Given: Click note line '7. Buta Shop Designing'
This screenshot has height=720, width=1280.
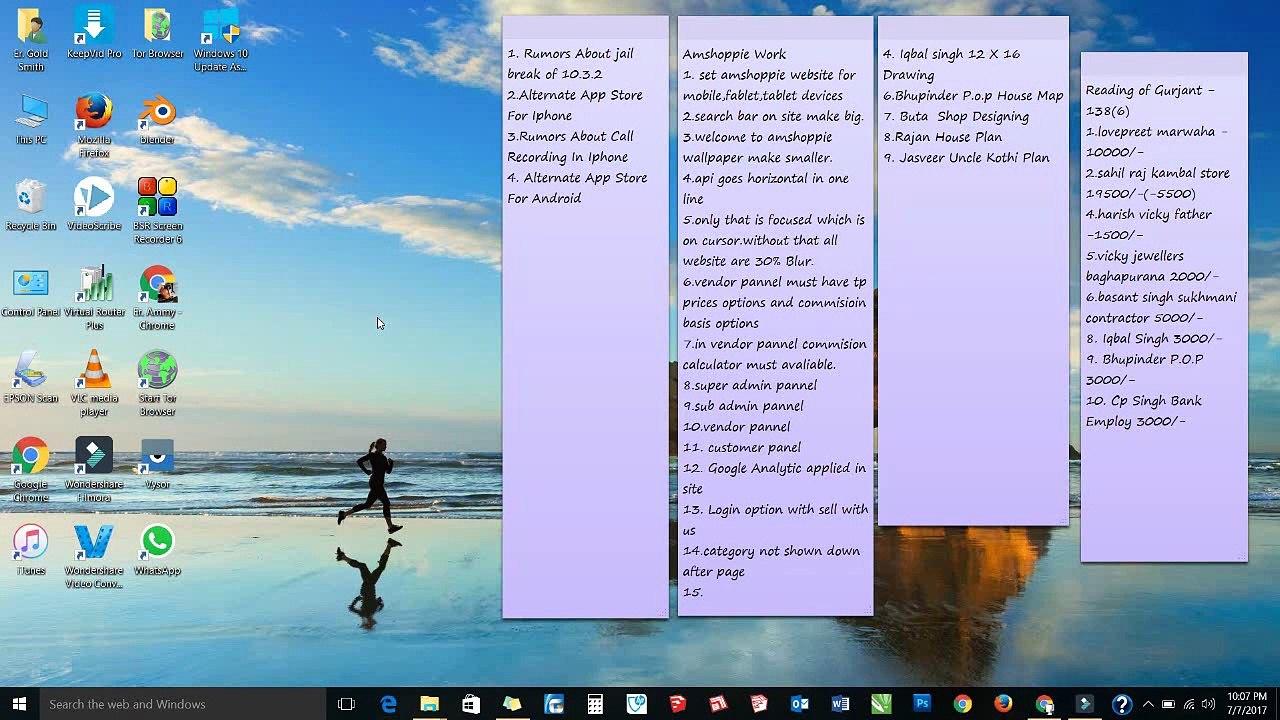Looking at the screenshot, I should tap(956, 116).
